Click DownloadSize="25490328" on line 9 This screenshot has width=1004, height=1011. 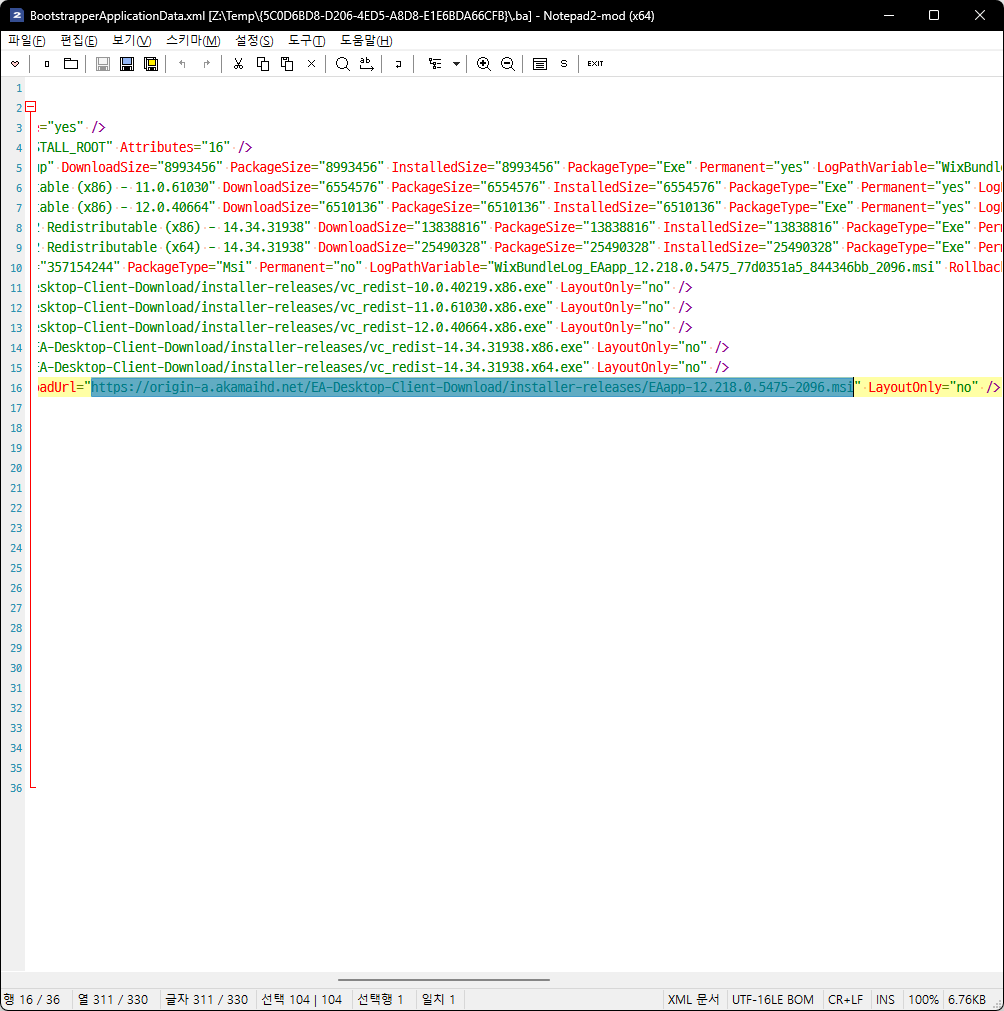[x=402, y=247]
